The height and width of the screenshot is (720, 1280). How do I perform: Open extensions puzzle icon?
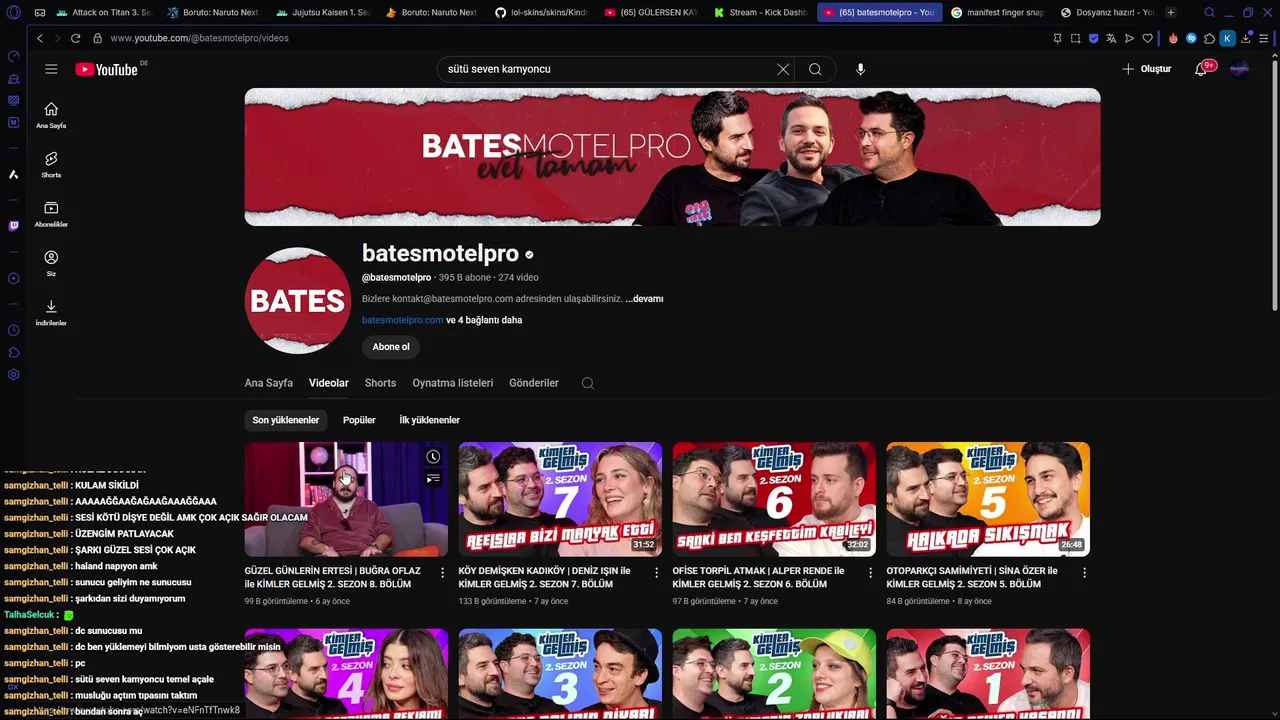(1209, 38)
